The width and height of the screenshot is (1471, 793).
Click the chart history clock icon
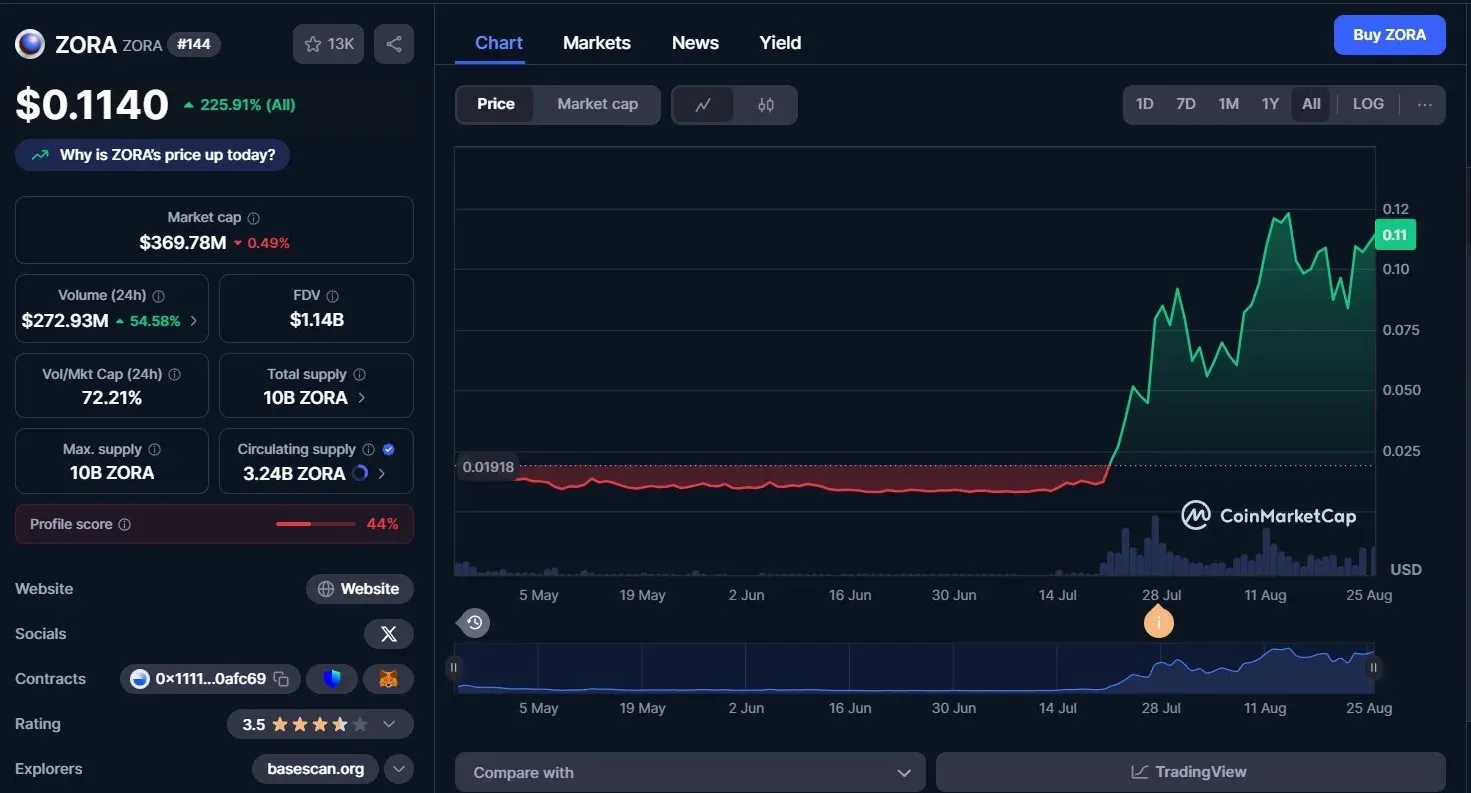point(474,623)
